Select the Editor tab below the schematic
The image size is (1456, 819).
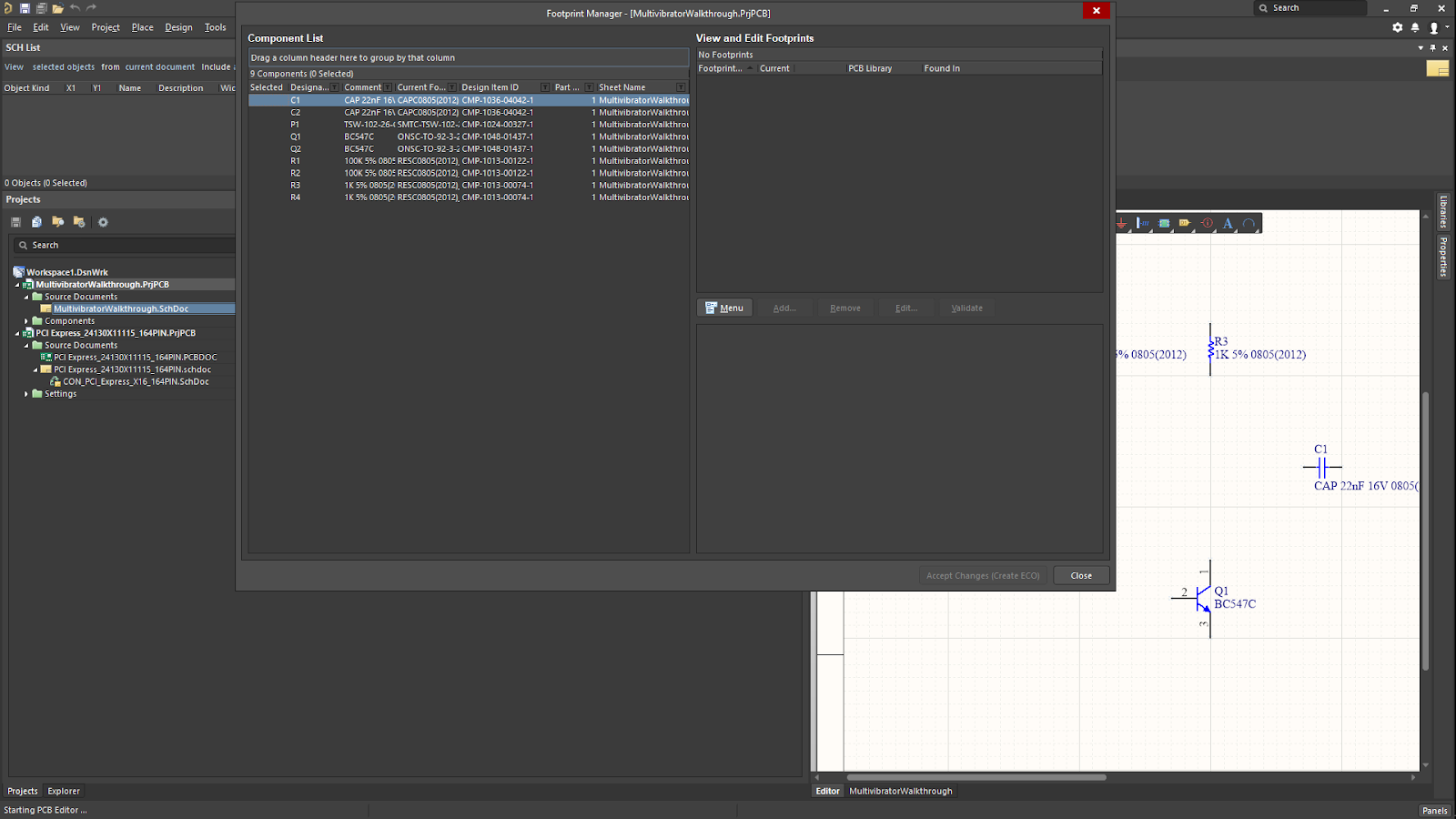(x=828, y=792)
